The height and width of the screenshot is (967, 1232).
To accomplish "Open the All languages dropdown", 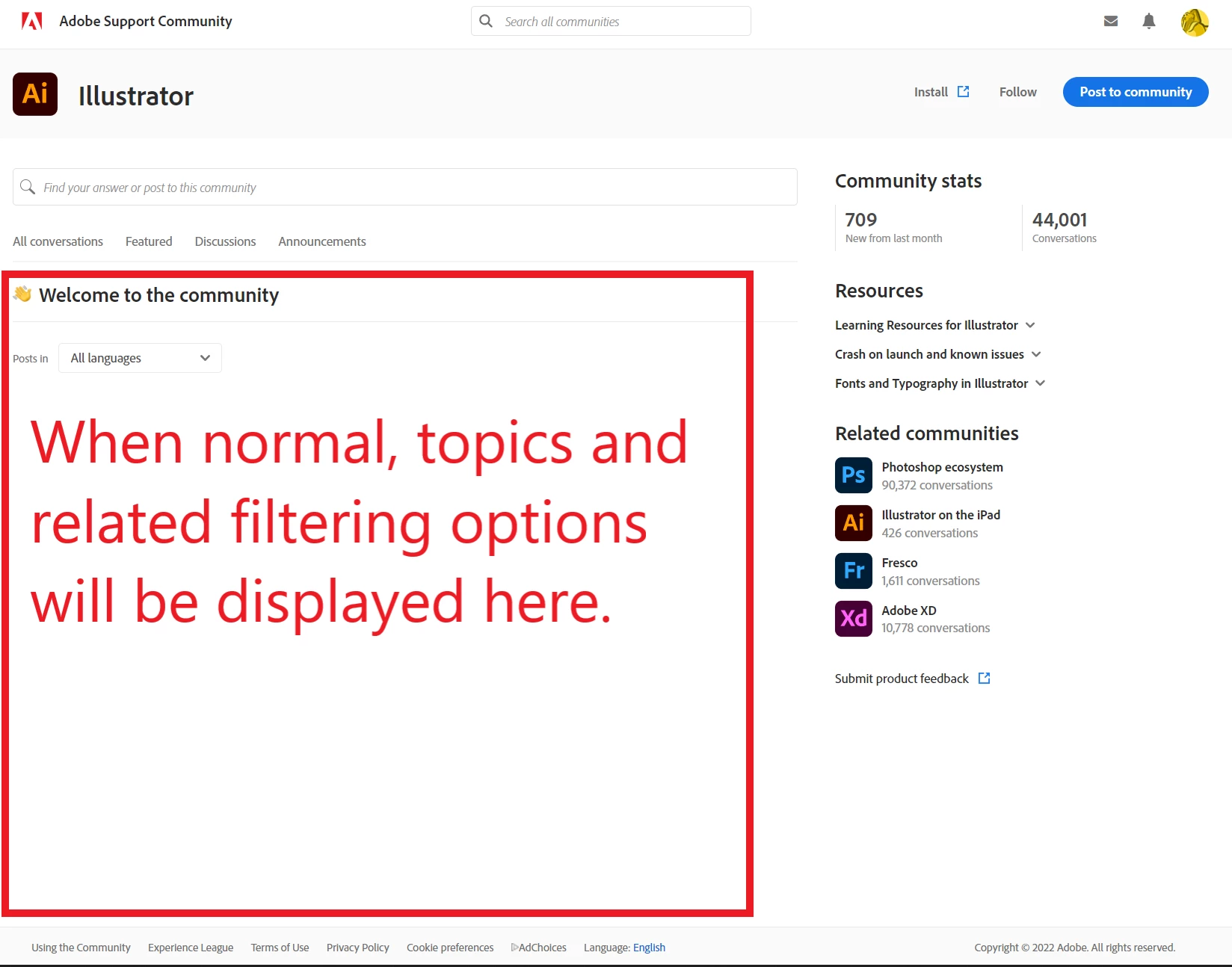I will point(140,358).
